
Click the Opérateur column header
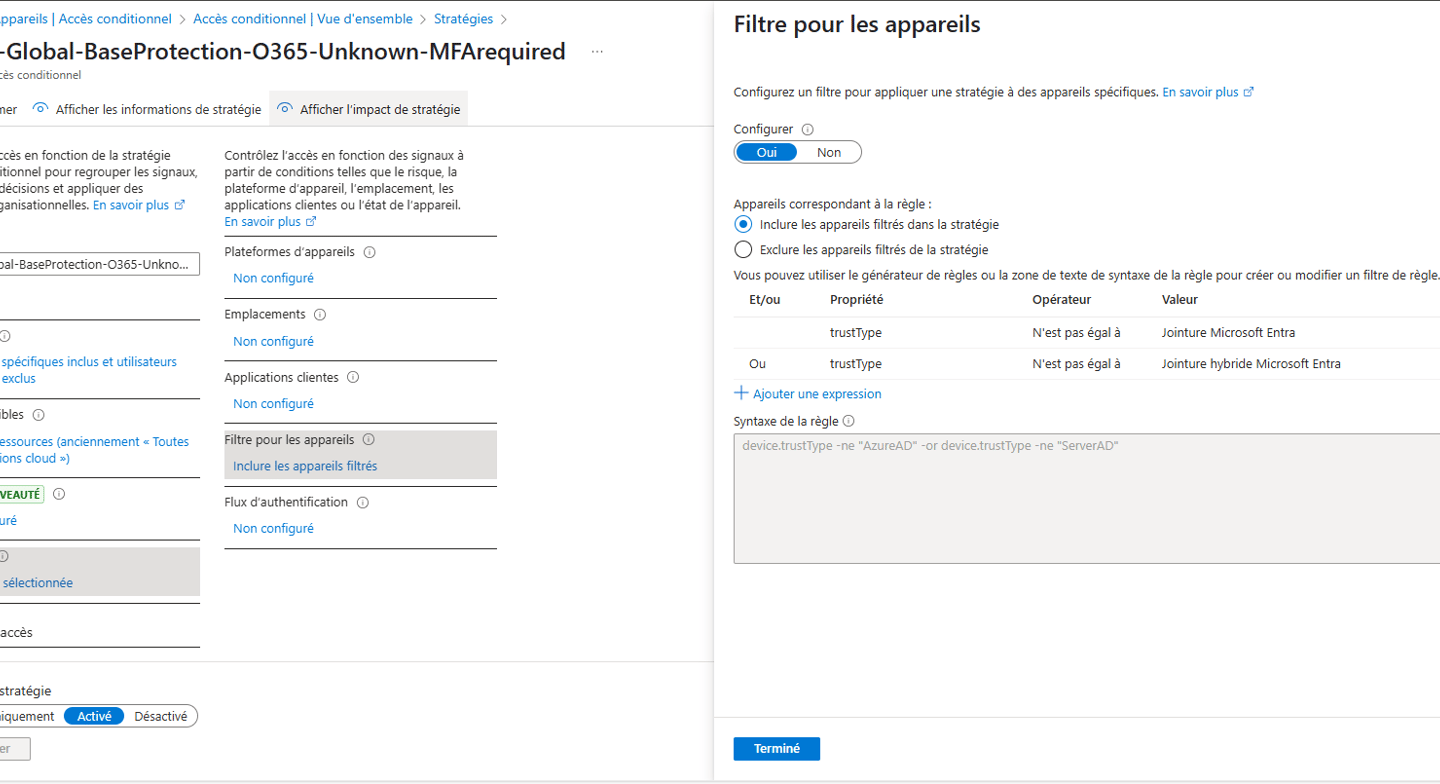click(1061, 299)
